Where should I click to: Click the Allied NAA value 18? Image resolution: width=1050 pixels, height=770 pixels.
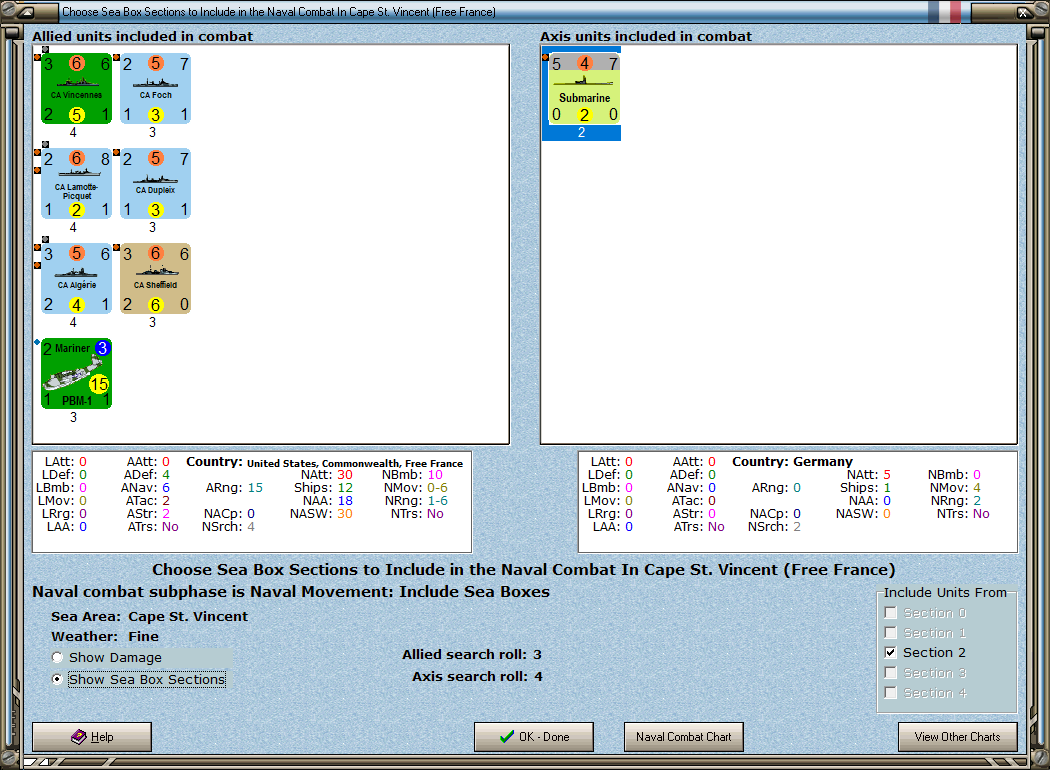[345, 501]
